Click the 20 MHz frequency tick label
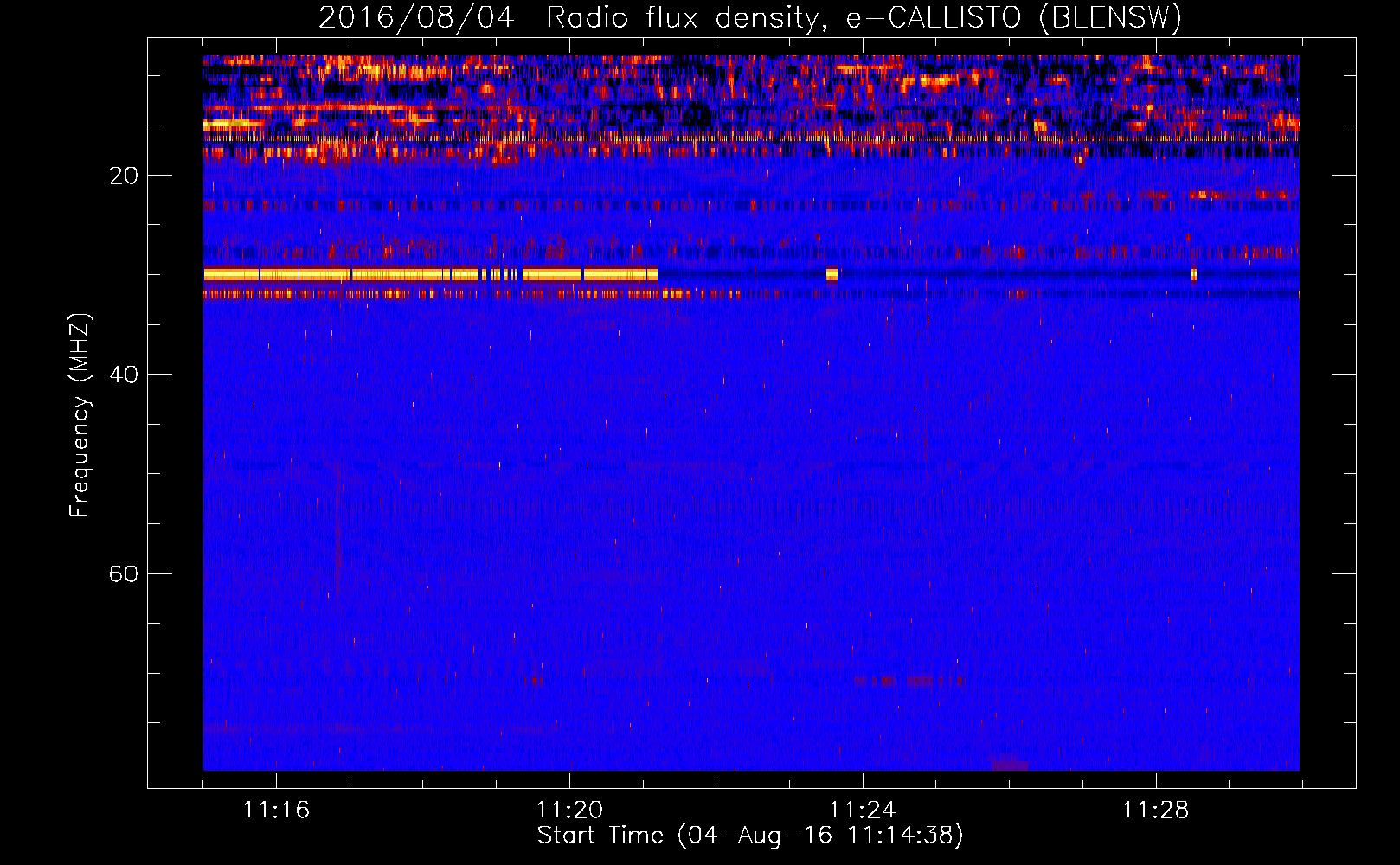 pos(124,176)
